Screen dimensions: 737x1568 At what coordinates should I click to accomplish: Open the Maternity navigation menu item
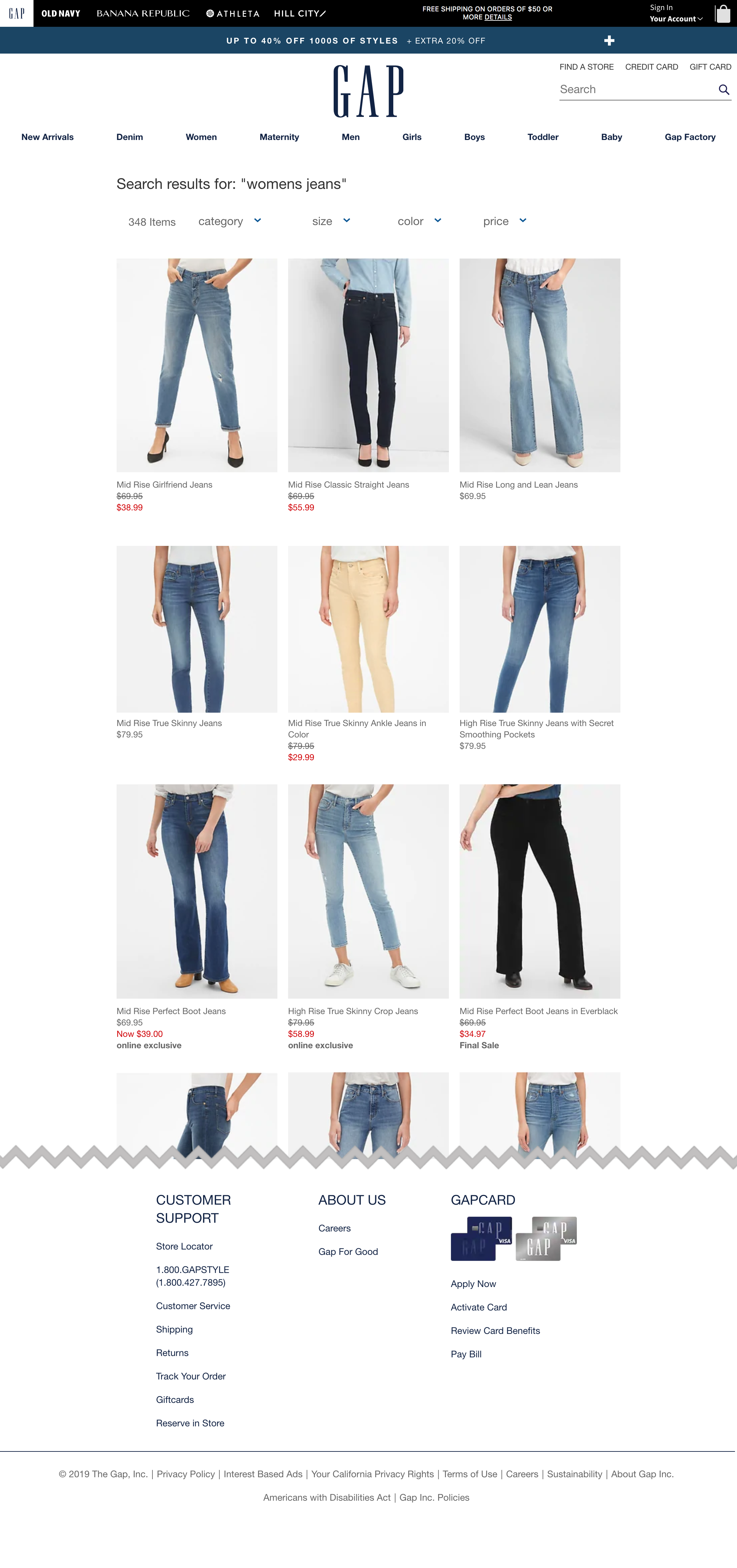click(279, 137)
